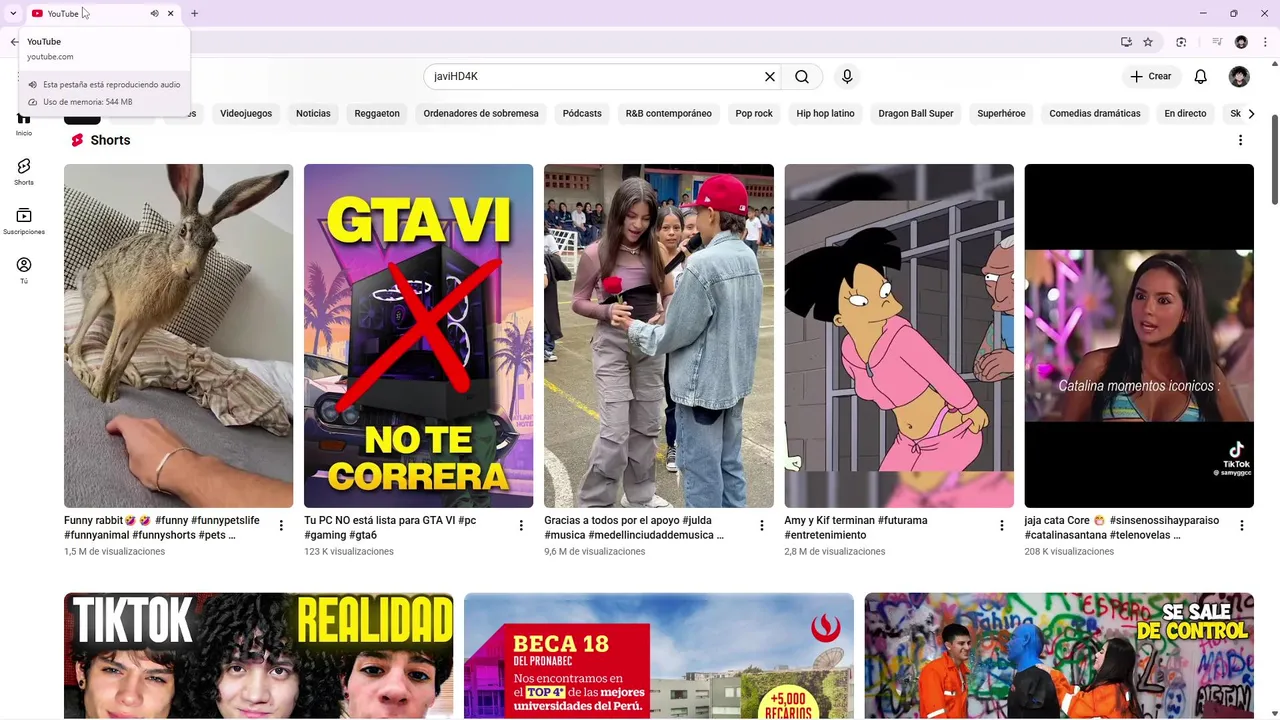Click title 'Tu PC NO está lista para GTA VI'
Image resolution: width=1280 pixels, height=720 pixels.
tap(390, 527)
